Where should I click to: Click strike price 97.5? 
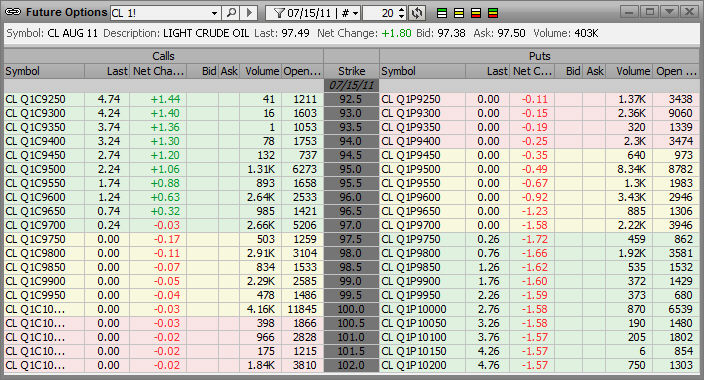point(352,239)
